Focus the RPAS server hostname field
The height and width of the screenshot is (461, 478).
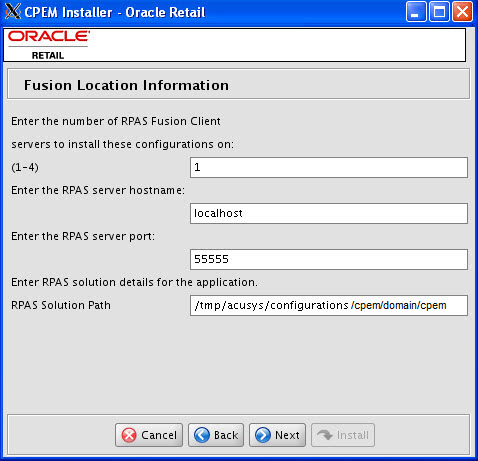329,213
